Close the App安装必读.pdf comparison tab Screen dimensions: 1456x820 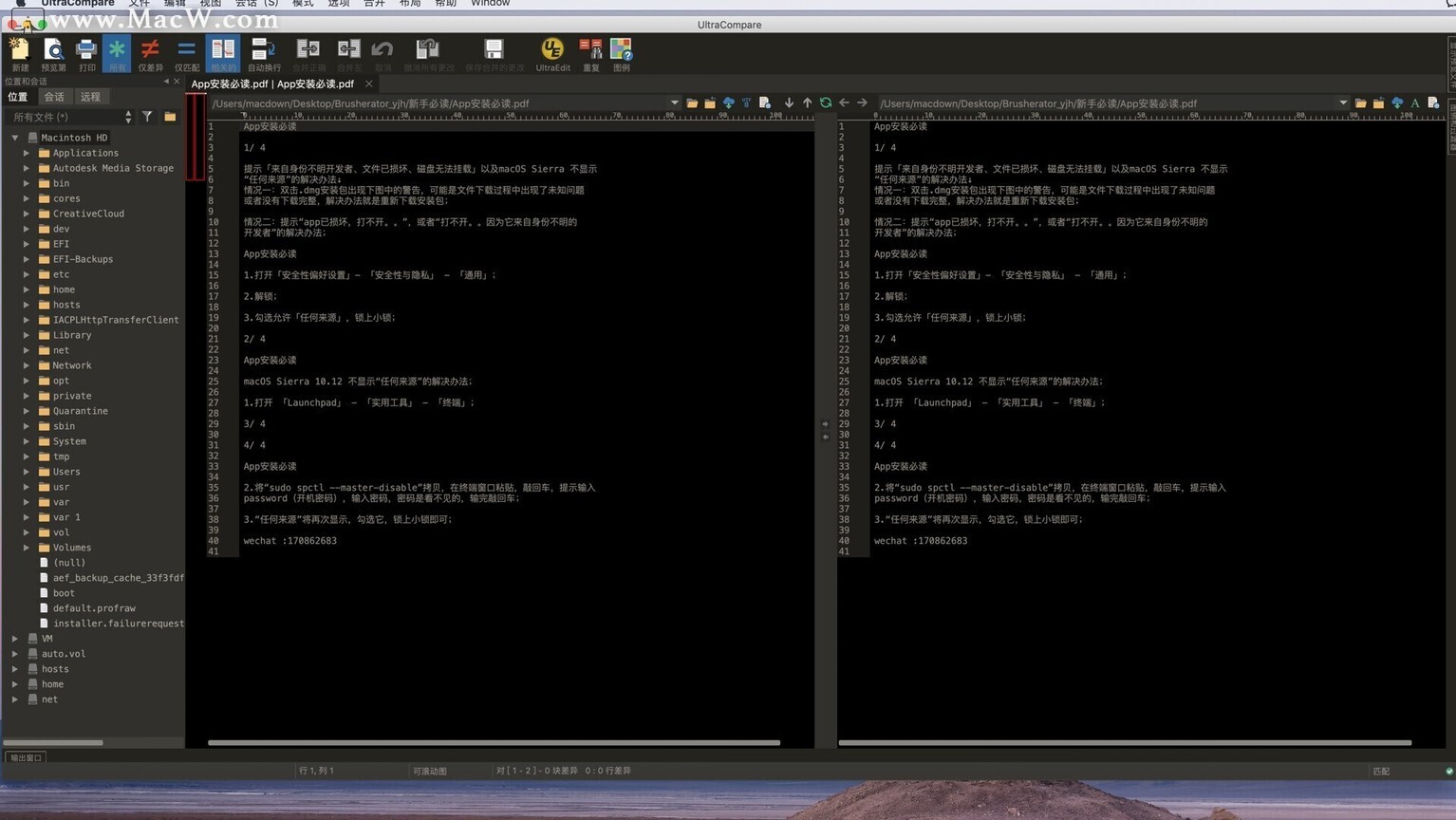(369, 84)
